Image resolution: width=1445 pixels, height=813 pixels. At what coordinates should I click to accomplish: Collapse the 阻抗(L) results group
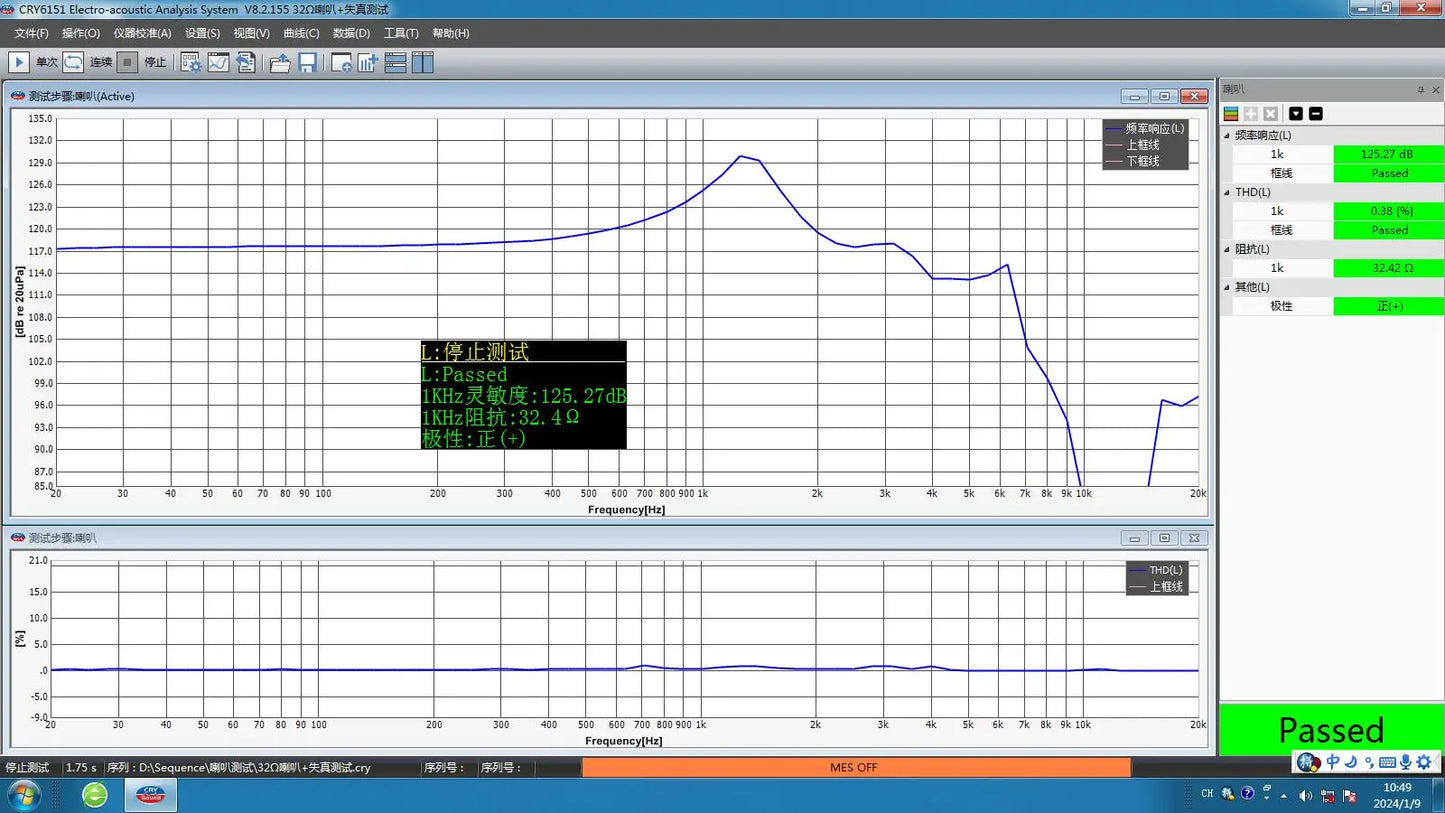pos(1227,249)
